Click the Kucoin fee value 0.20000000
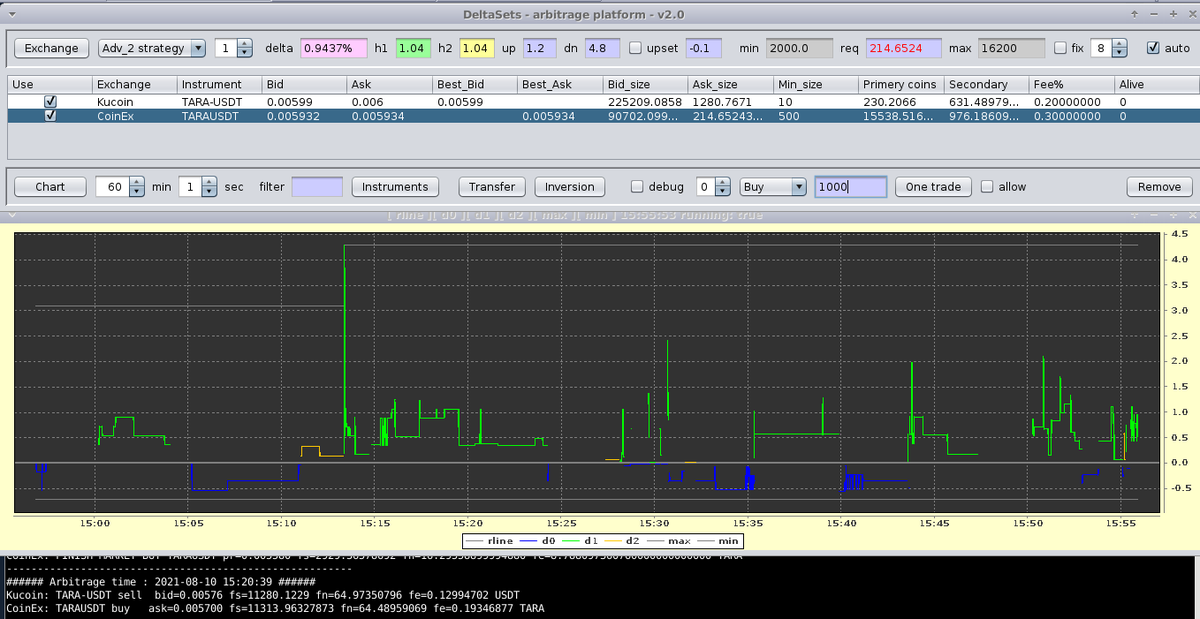This screenshot has height=619, width=1200. click(1072, 102)
